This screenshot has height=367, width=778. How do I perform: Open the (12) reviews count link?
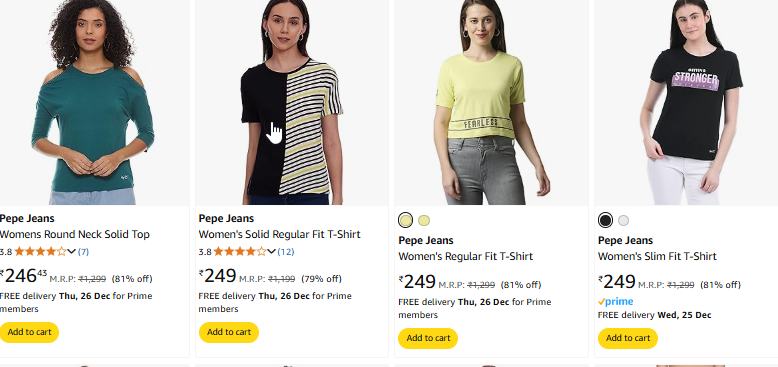coord(286,251)
